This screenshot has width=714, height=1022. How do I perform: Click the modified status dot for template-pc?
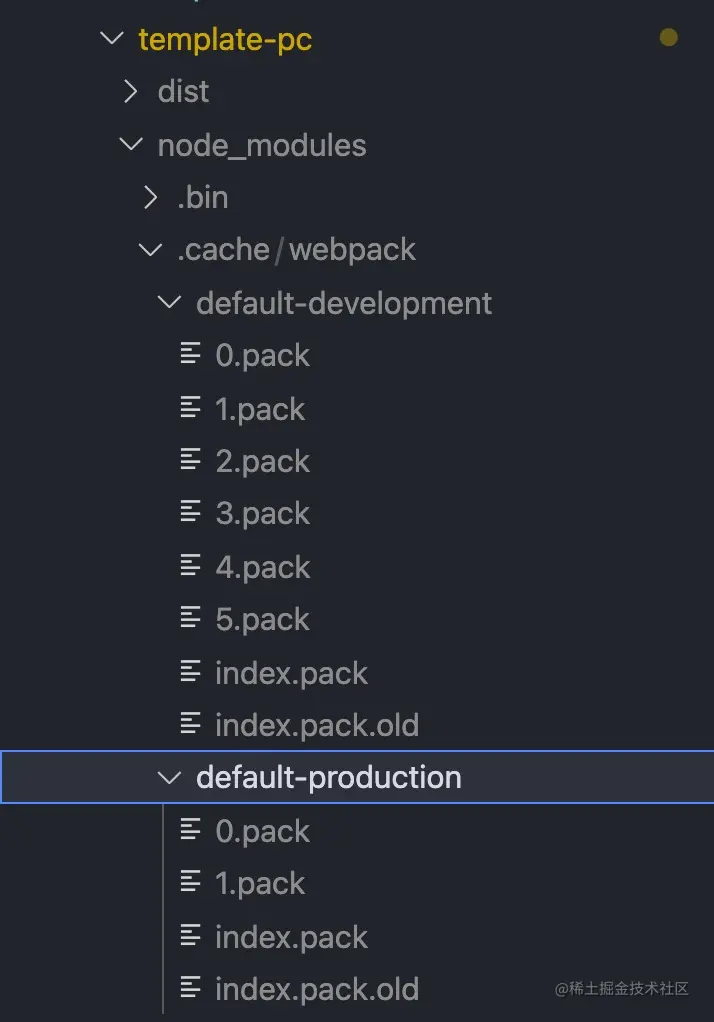(x=669, y=38)
